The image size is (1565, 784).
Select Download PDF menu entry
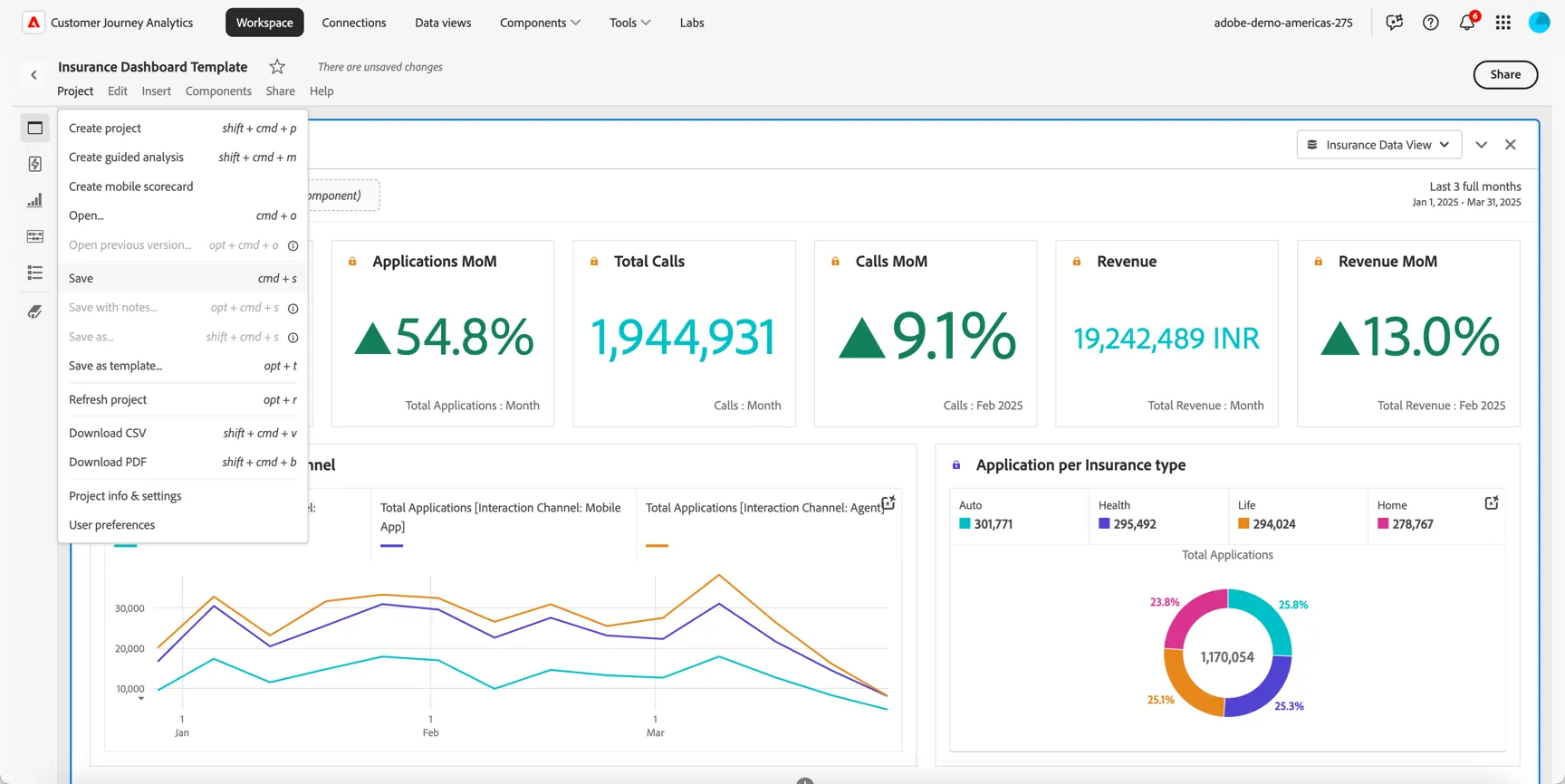click(x=183, y=462)
